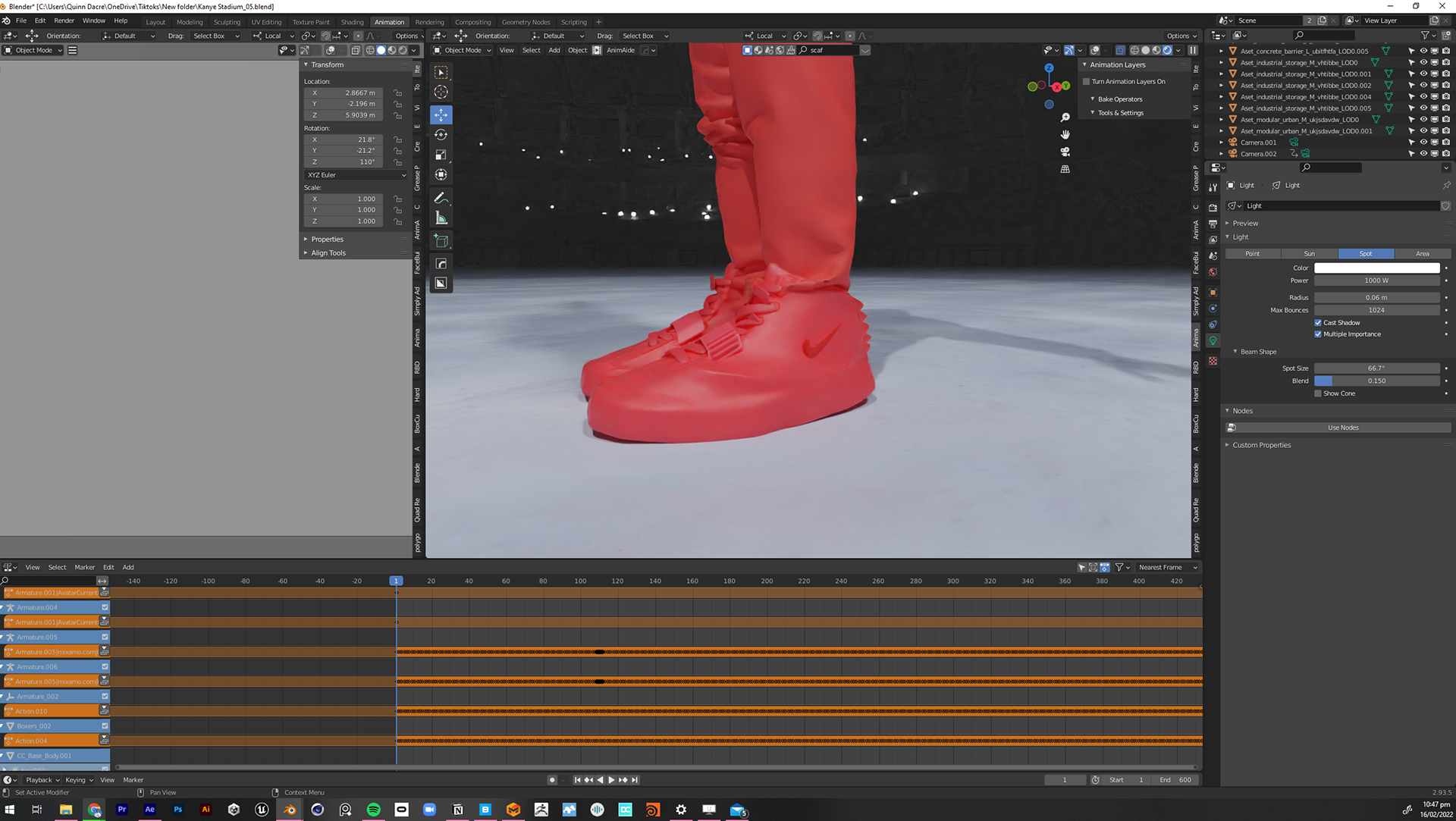Select the Rotate tool icon
Screen dimensions: 1456x821
[x=441, y=135]
